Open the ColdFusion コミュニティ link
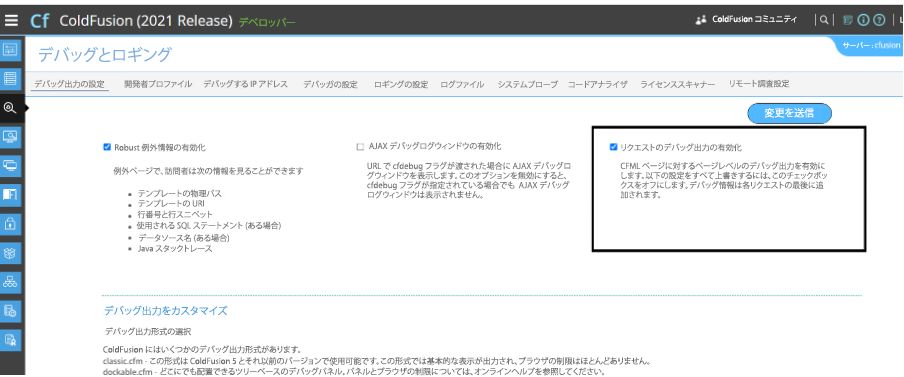The width and height of the screenshot is (904, 377). point(755,20)
